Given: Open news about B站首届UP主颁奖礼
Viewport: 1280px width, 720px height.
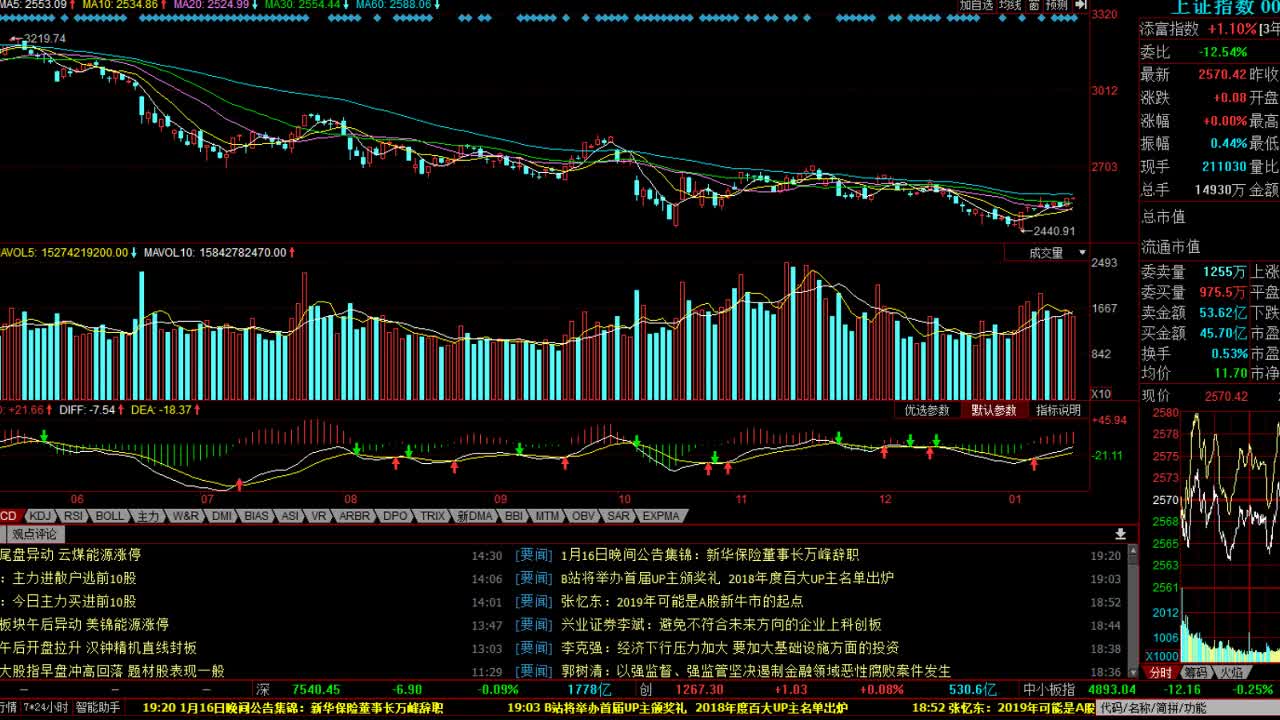Looking at the screenshot, I should click(727, 578).
